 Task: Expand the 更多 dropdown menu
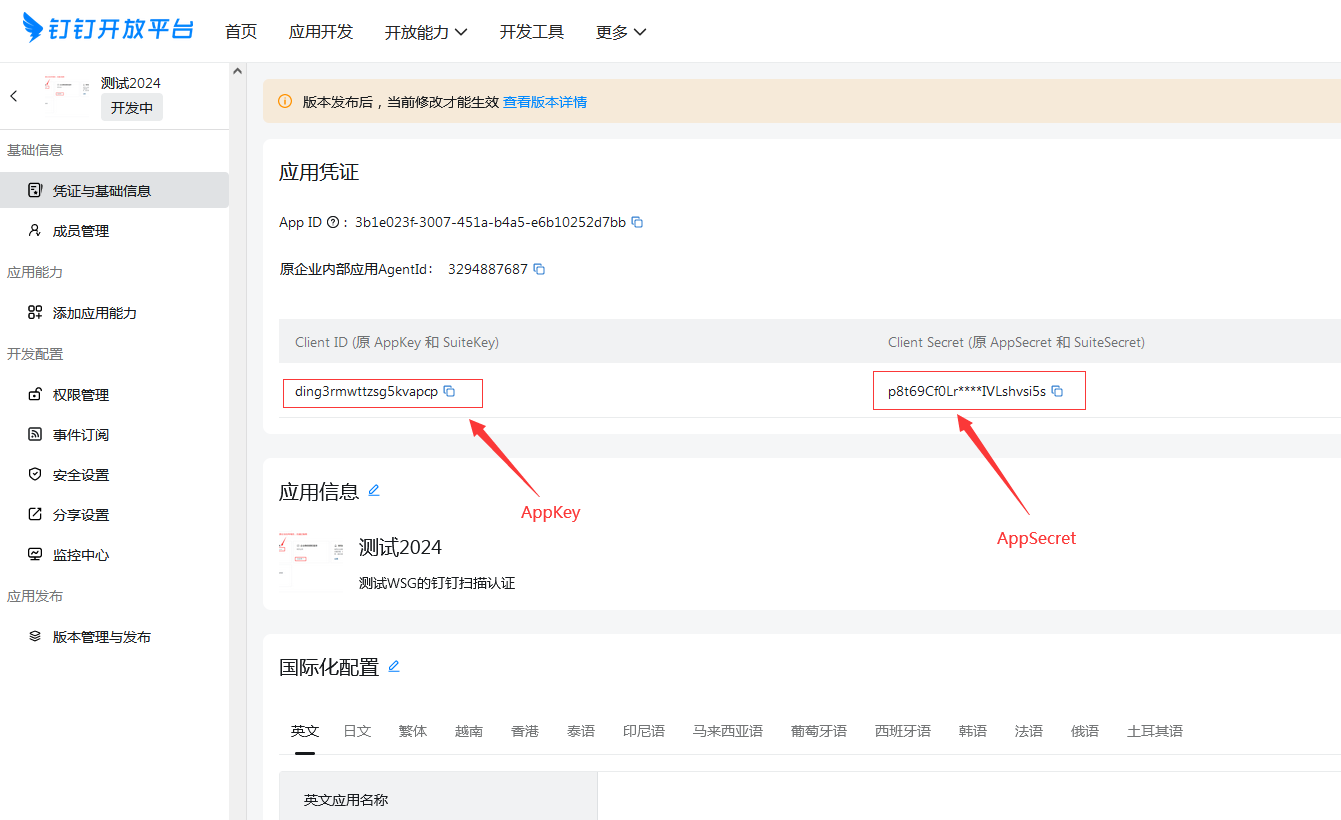(621, 32)
